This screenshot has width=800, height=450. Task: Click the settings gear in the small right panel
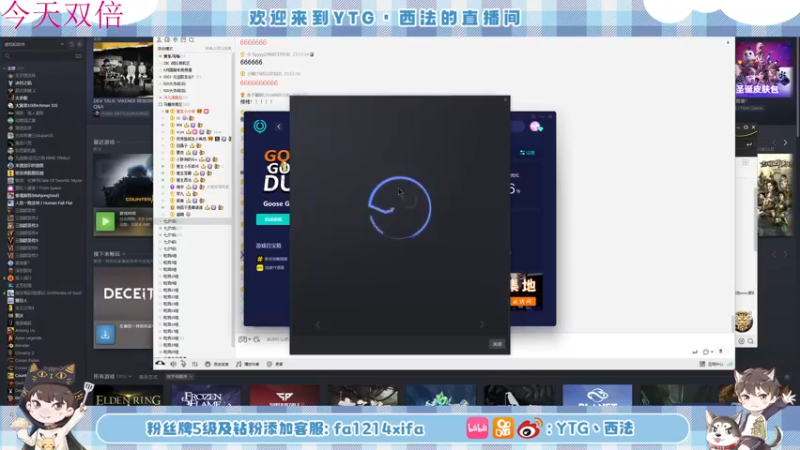tap(741, 341)
